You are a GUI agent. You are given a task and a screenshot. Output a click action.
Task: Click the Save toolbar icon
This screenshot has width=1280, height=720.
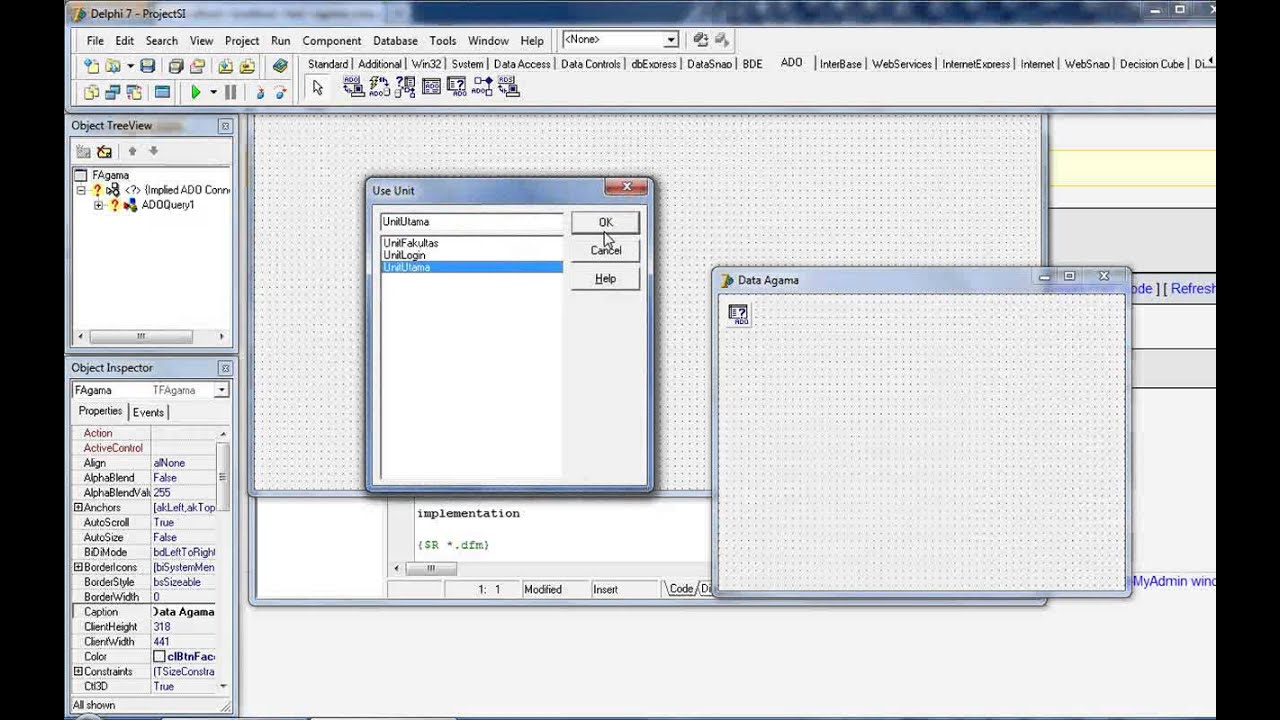(x=147, y=66)
